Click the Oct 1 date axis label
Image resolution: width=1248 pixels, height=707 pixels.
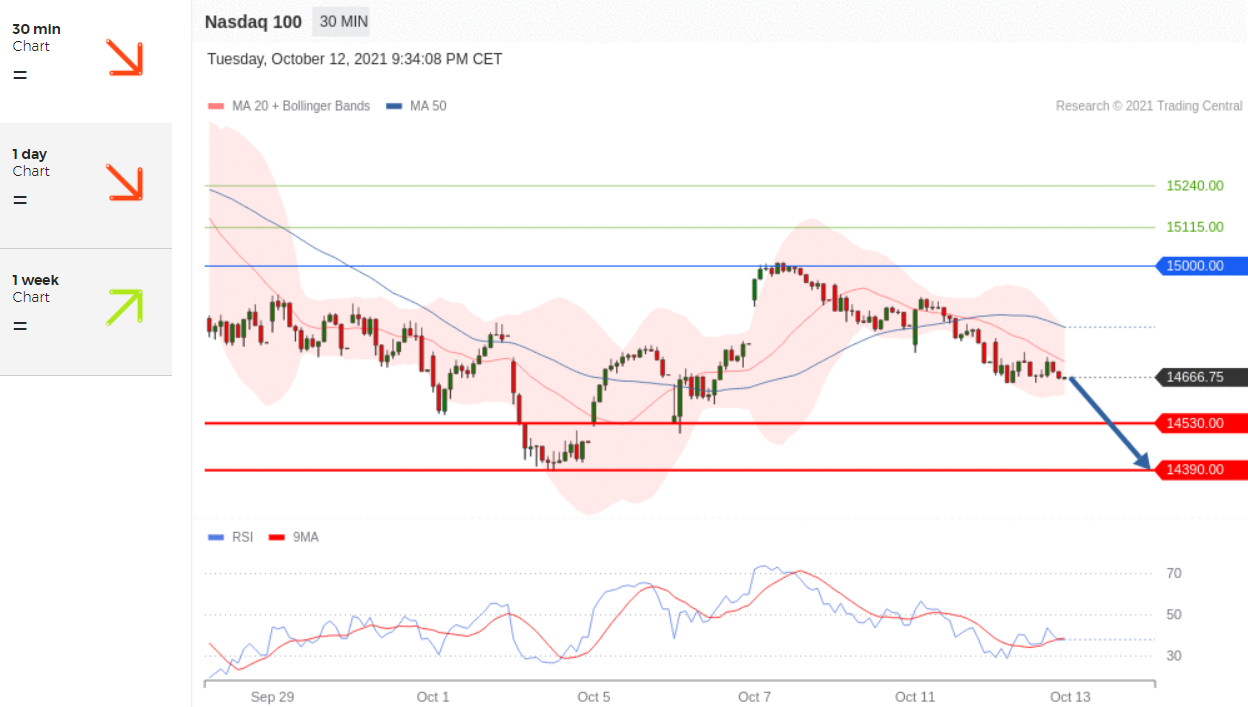pos(433,697)
